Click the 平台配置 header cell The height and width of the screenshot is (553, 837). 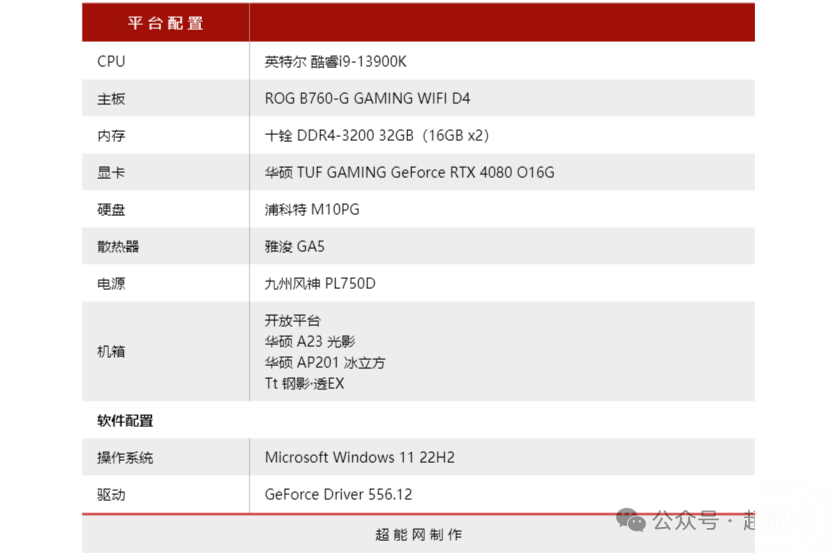165,23
